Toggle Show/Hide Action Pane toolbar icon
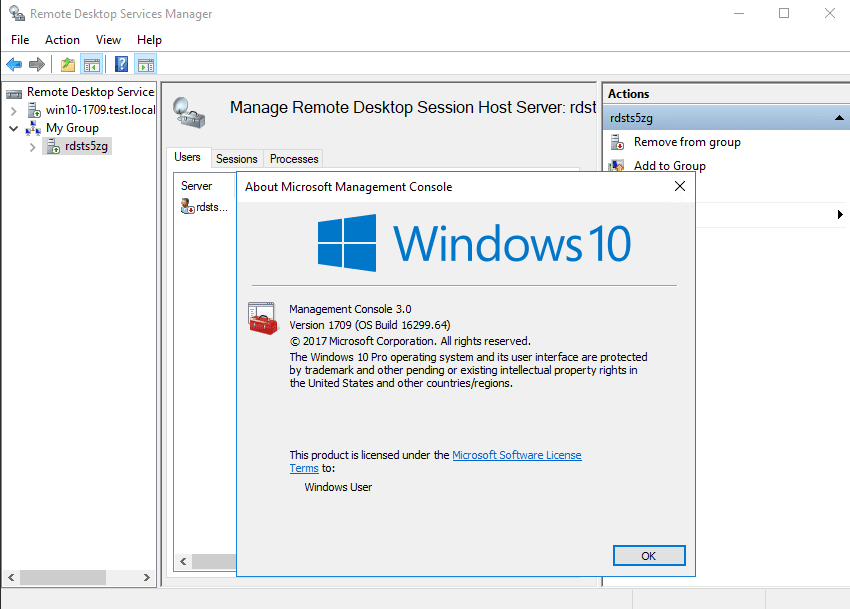850x609 pixels. [146, 65]
